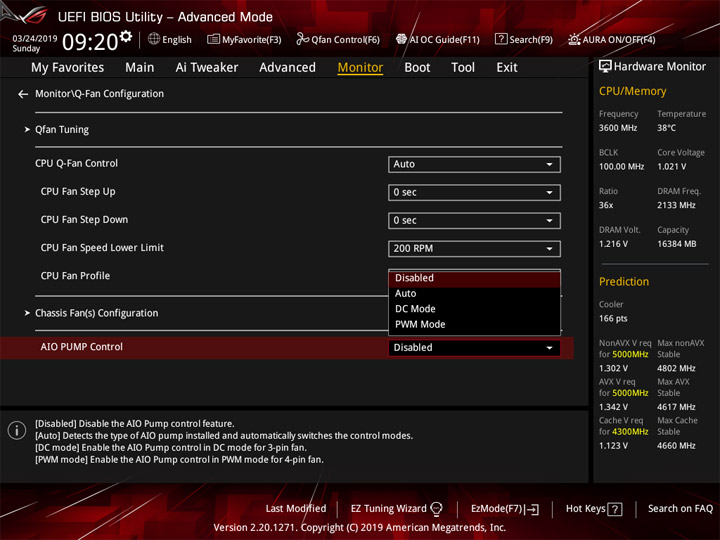Close the AIO PUMP Control dropdown
The image size is (720, 540).
click(x=474, y=348)
